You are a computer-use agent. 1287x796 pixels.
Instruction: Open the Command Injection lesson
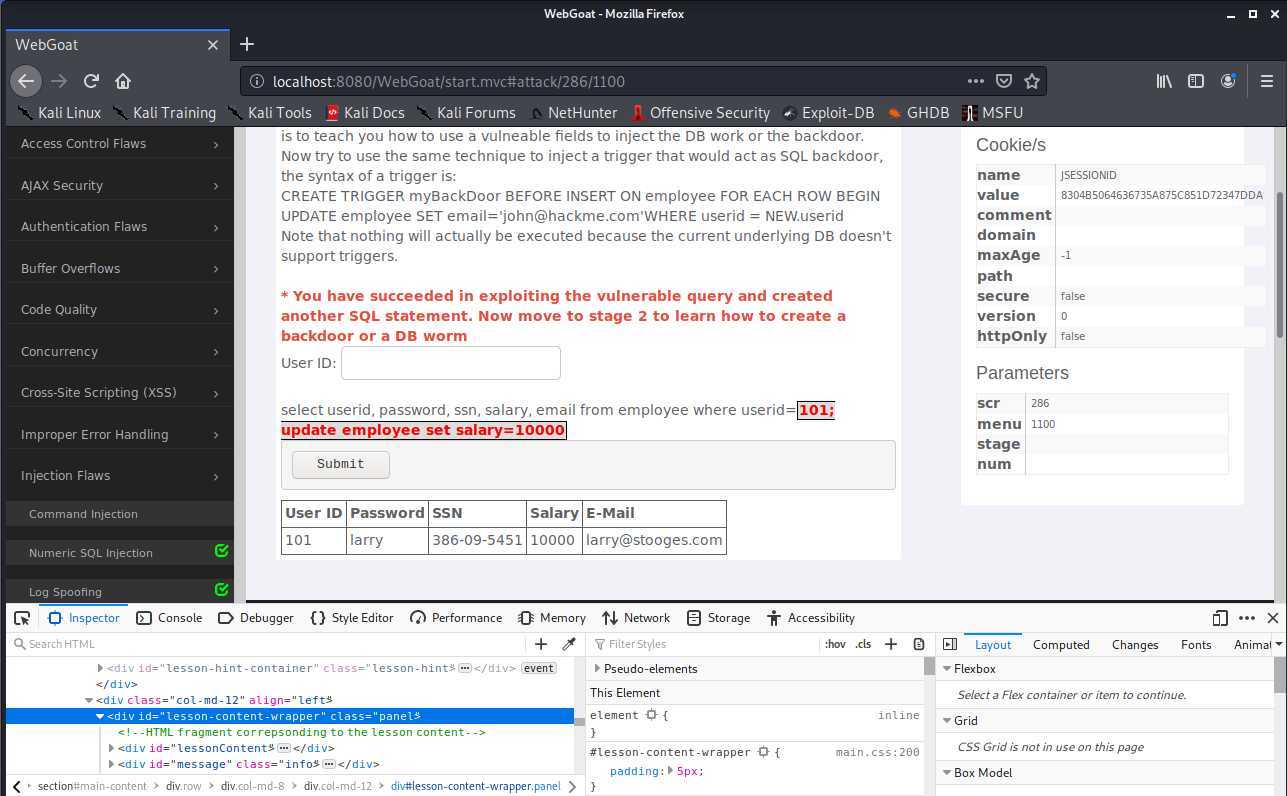pos(119,514)
